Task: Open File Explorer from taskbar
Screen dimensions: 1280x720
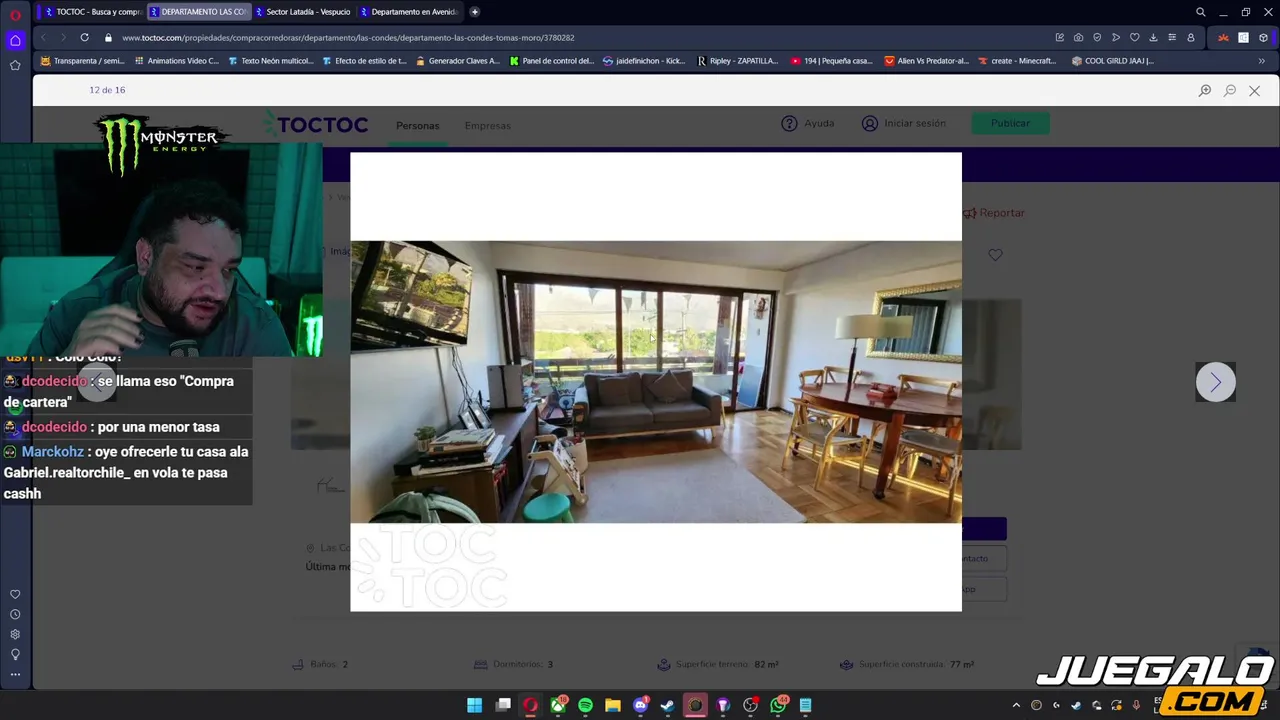Action: tap(612, 705)
